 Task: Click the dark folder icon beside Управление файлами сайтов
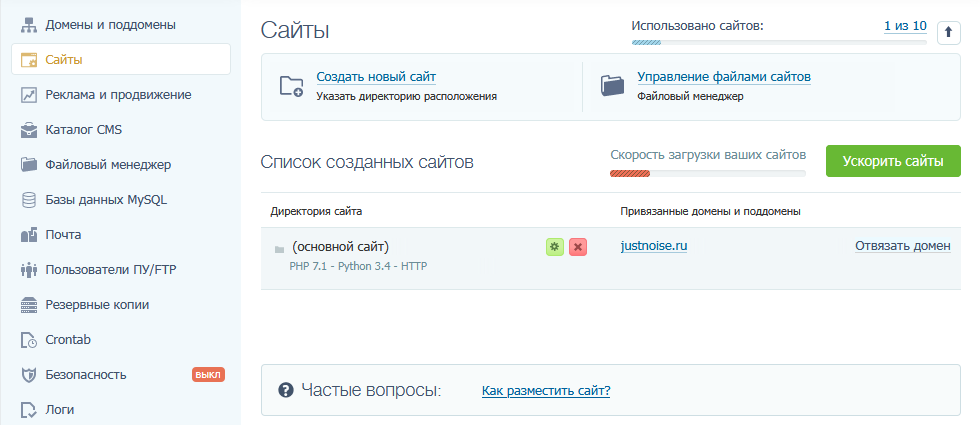pos(612,86)
